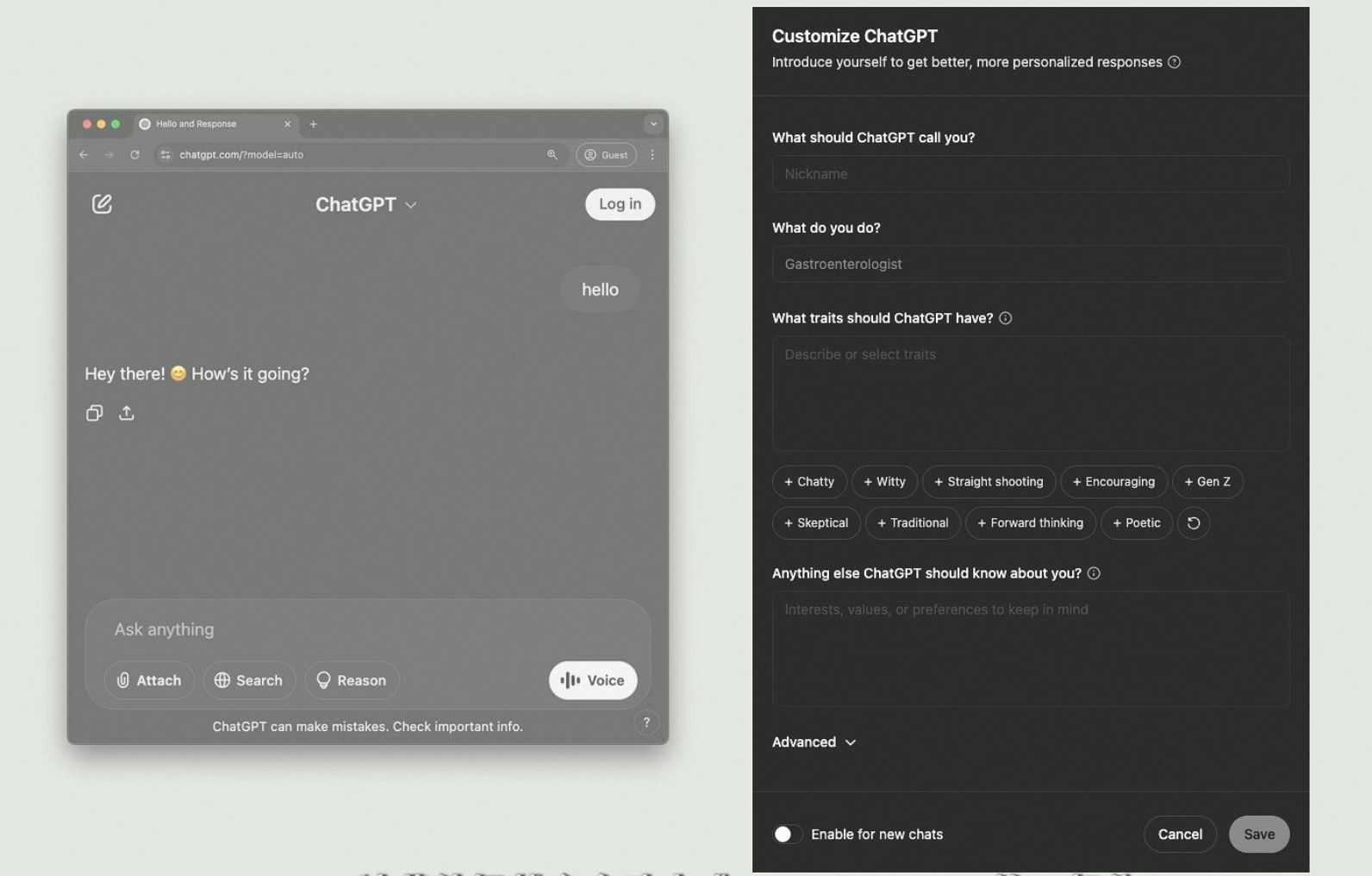Viewport: 1372px width, 876px height.
Task: Click the hello message bubble
Action: coord(600,290)
